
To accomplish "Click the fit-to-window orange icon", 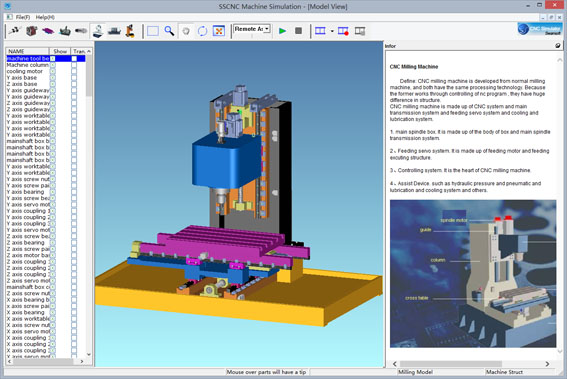I will 219,31.
